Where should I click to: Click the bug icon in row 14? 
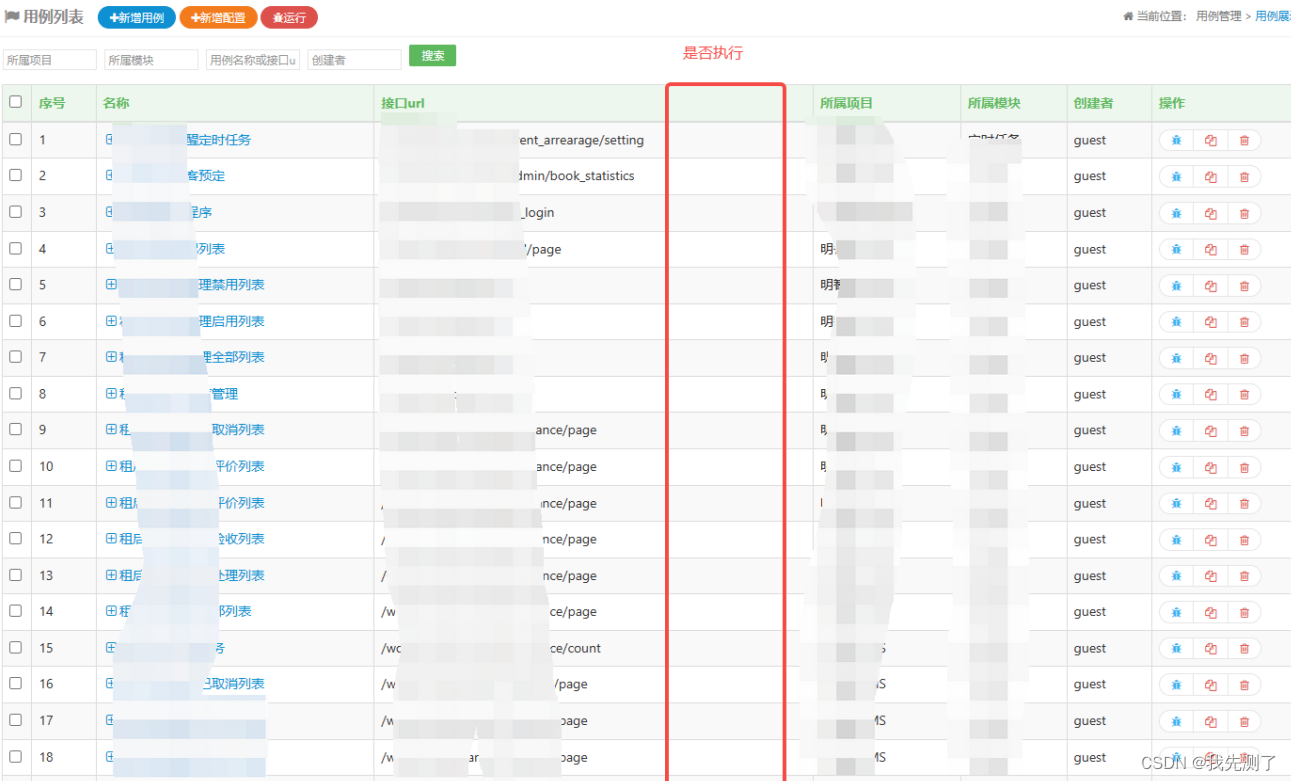(1176, 612)
